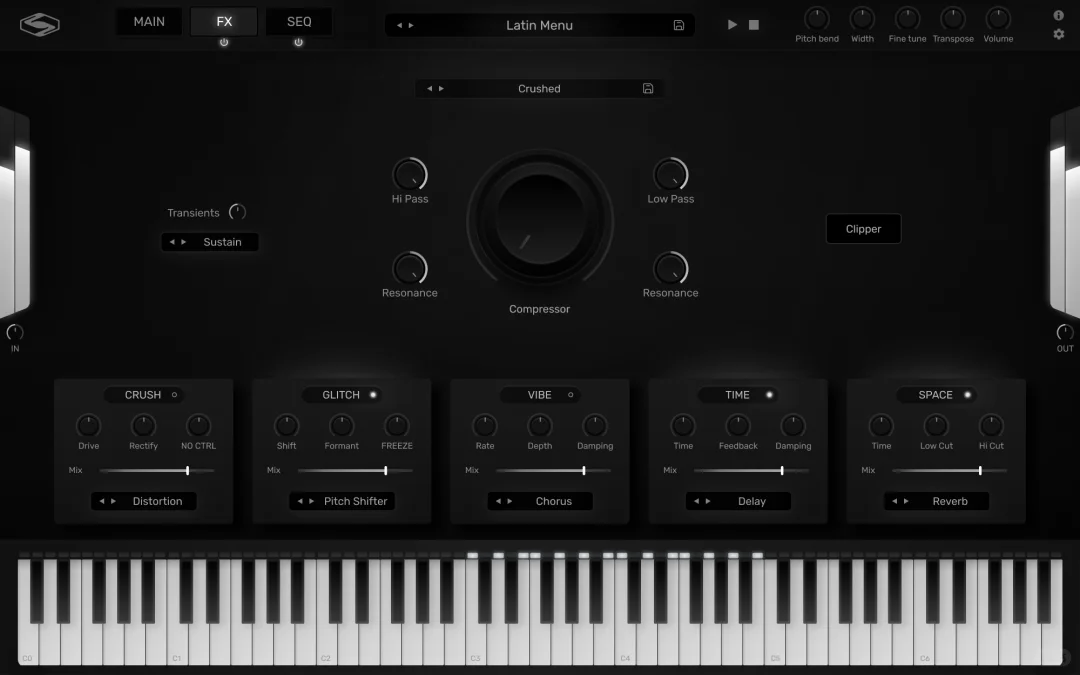Click the VIBE Mix slider
Viewport: 1080px width, 675px height.
(x=554, y=470)
